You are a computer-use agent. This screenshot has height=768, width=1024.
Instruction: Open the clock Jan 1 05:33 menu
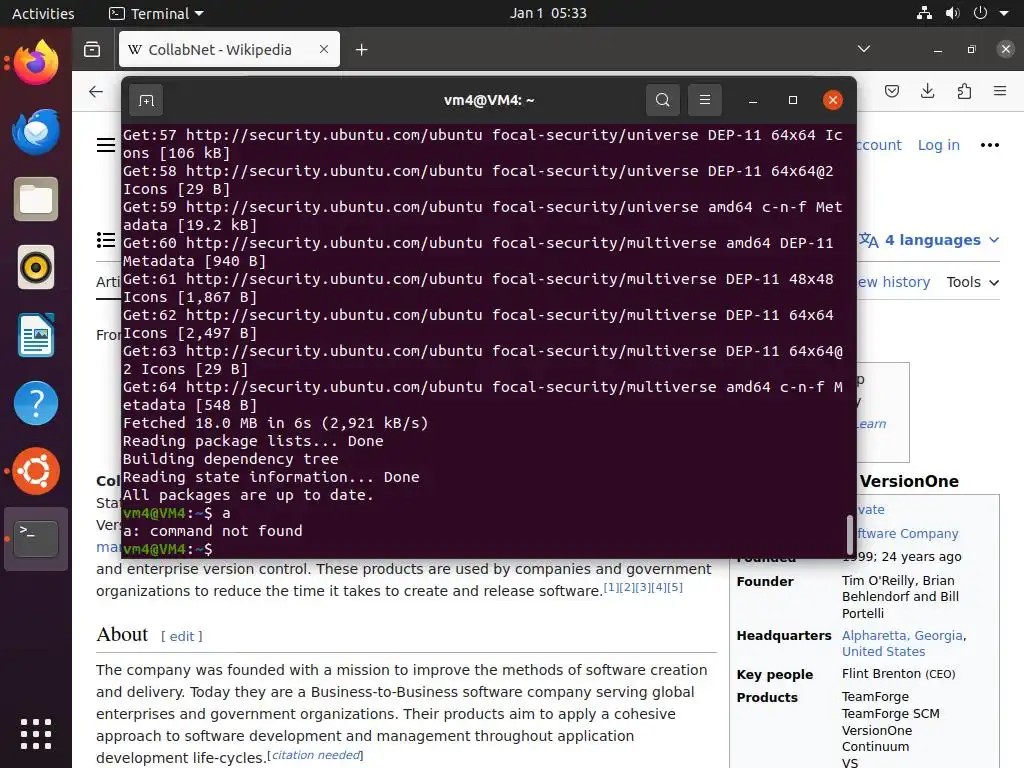pyautogui.click(x=548, y=13)
